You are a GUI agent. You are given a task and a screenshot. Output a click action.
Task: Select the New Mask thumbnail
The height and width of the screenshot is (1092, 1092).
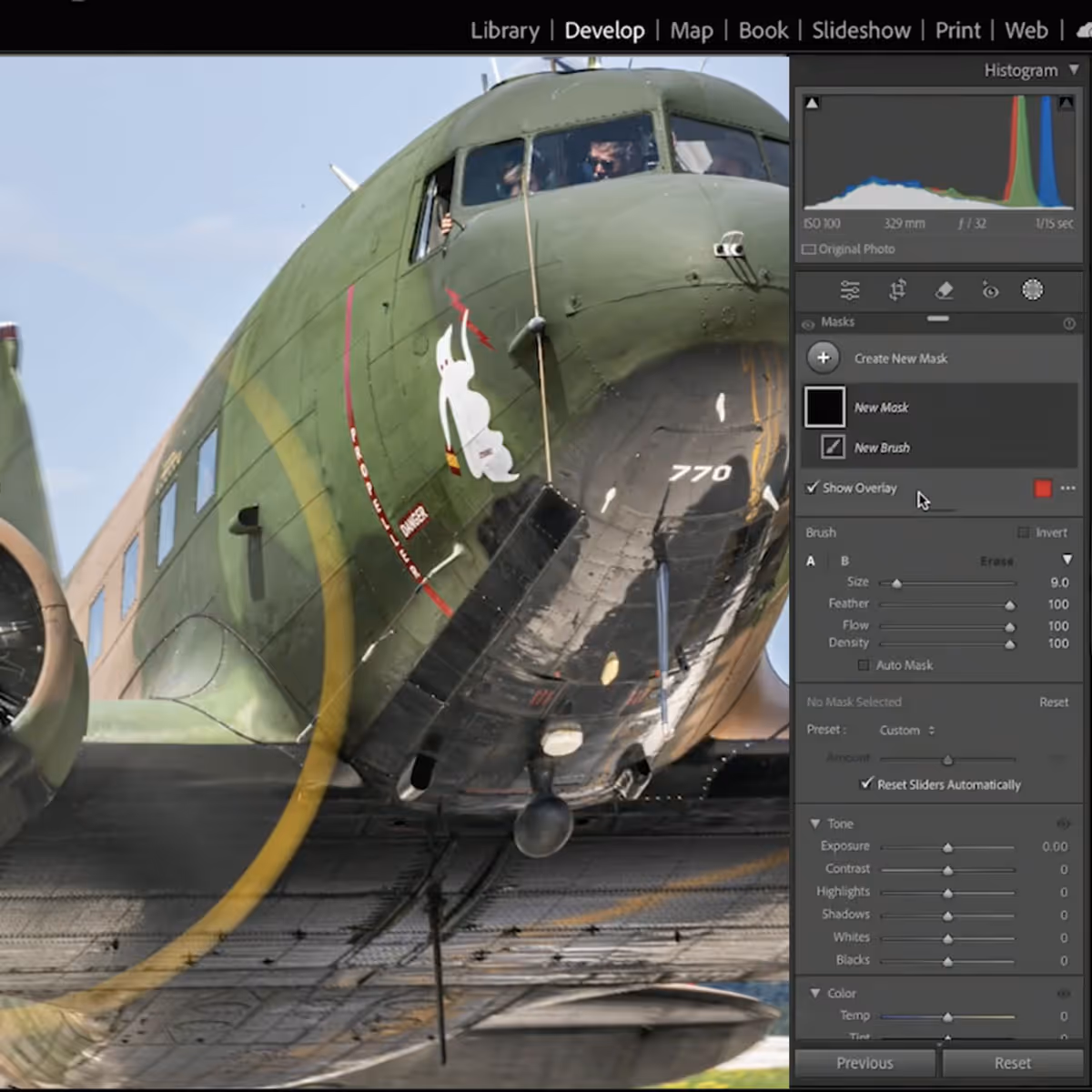pyautogui.click(x=824, y=407)
